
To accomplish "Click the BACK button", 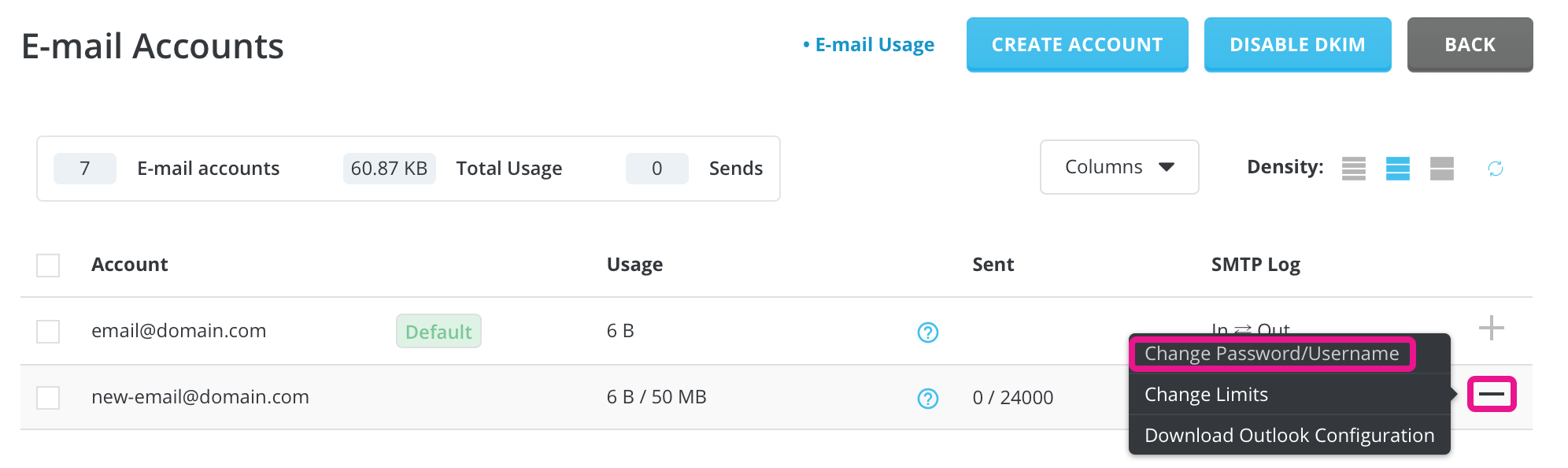I will point(1470,45).
